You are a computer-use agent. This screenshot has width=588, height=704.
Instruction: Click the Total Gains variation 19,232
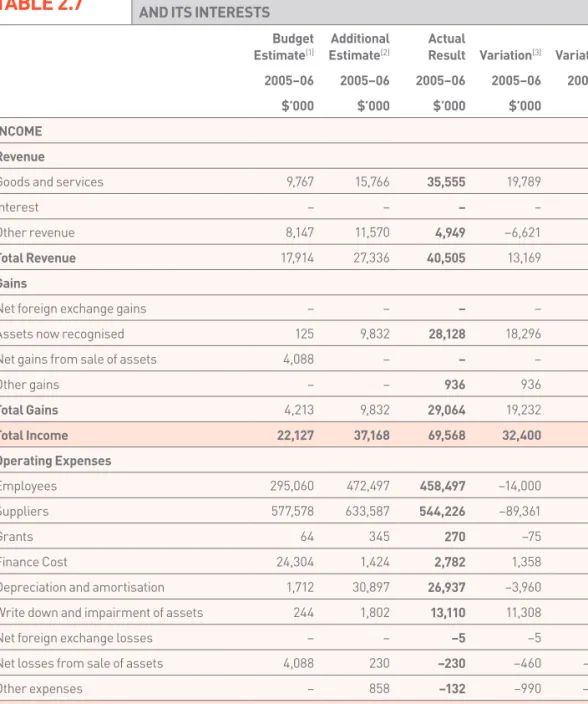click(524, 410)
